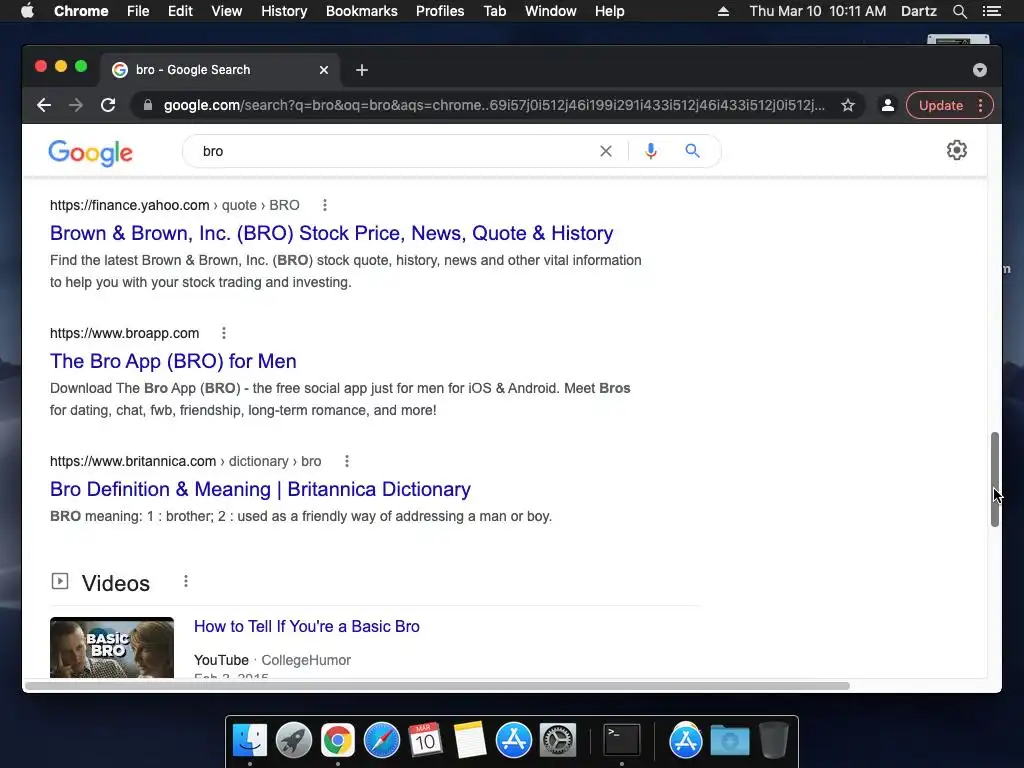Launch Launchpad rocket in Dock
The width and height of the screenshot is (1024, 768).
[x=294, y=741]
